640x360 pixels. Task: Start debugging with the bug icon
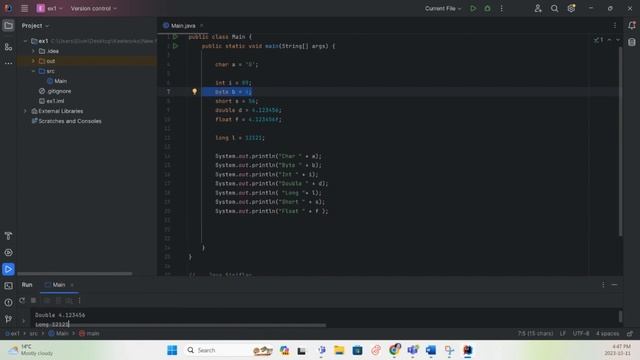(487, 8)
